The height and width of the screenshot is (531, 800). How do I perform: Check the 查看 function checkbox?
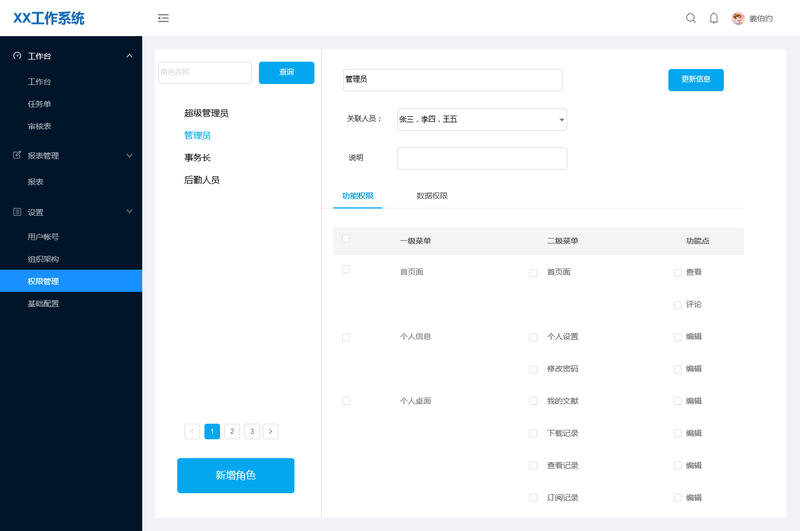click(678, 273)
